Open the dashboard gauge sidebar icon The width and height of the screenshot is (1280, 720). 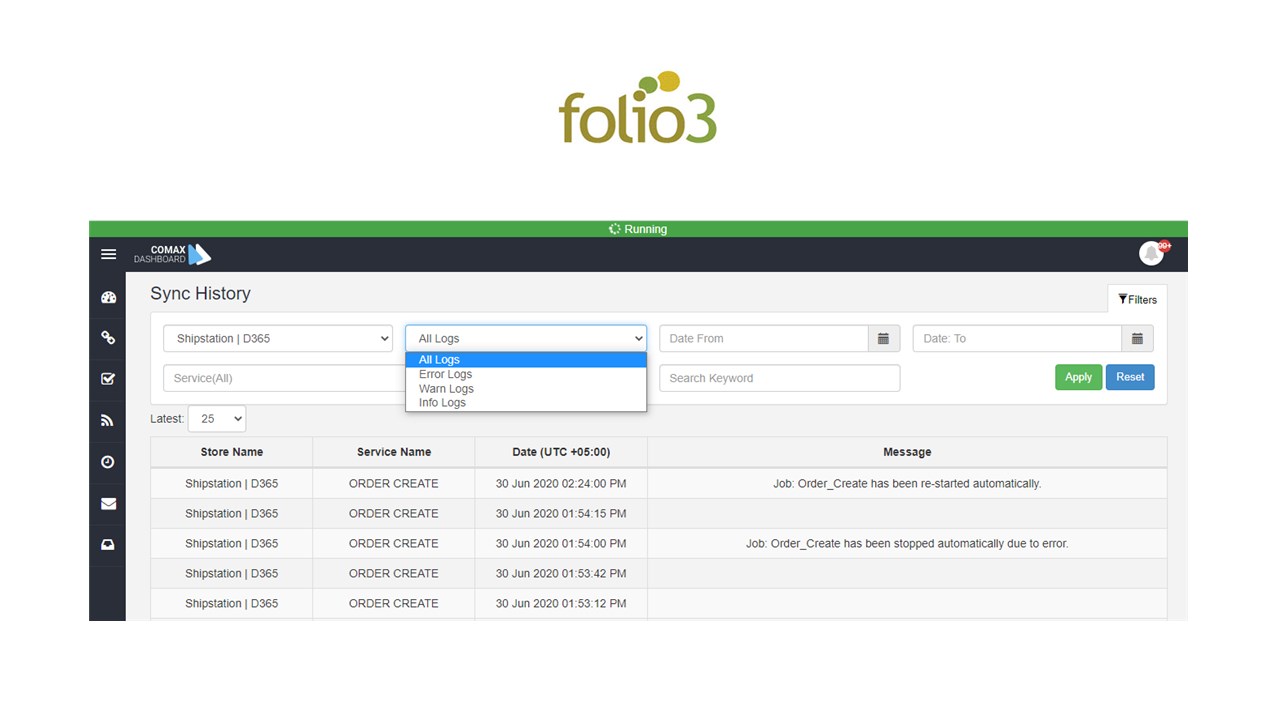pos(108,297)
